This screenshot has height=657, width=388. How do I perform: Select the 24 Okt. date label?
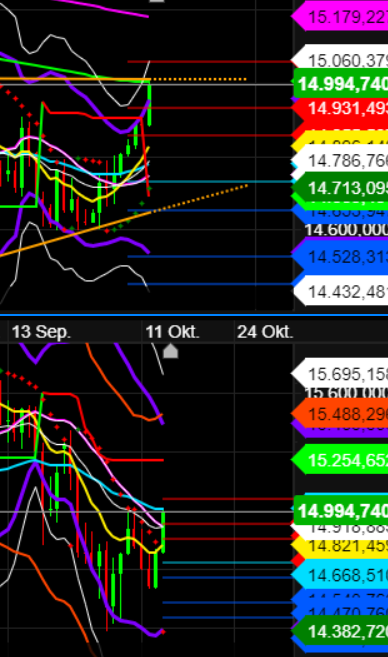click(265, 332)
